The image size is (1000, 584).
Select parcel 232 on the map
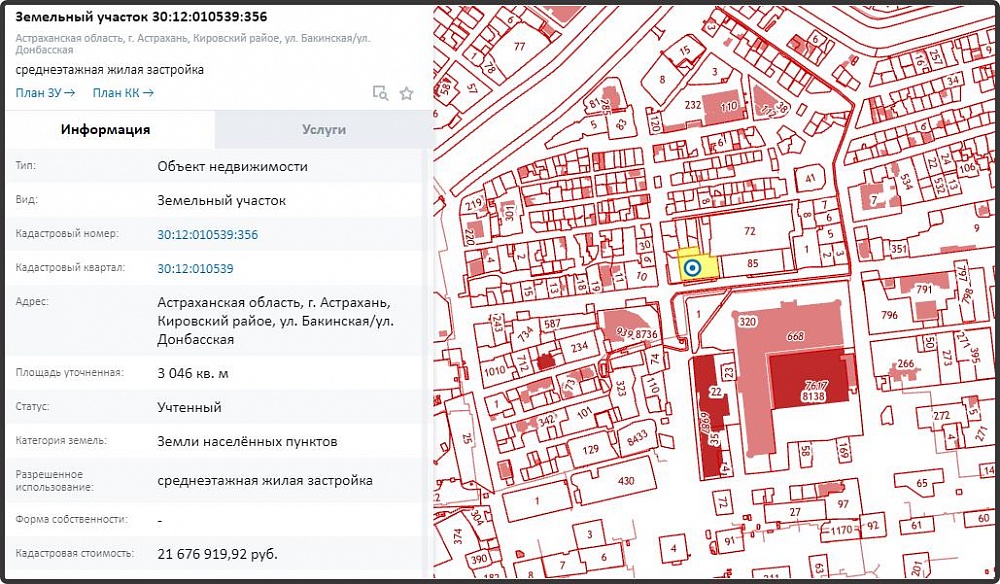(x=691, y=103)
